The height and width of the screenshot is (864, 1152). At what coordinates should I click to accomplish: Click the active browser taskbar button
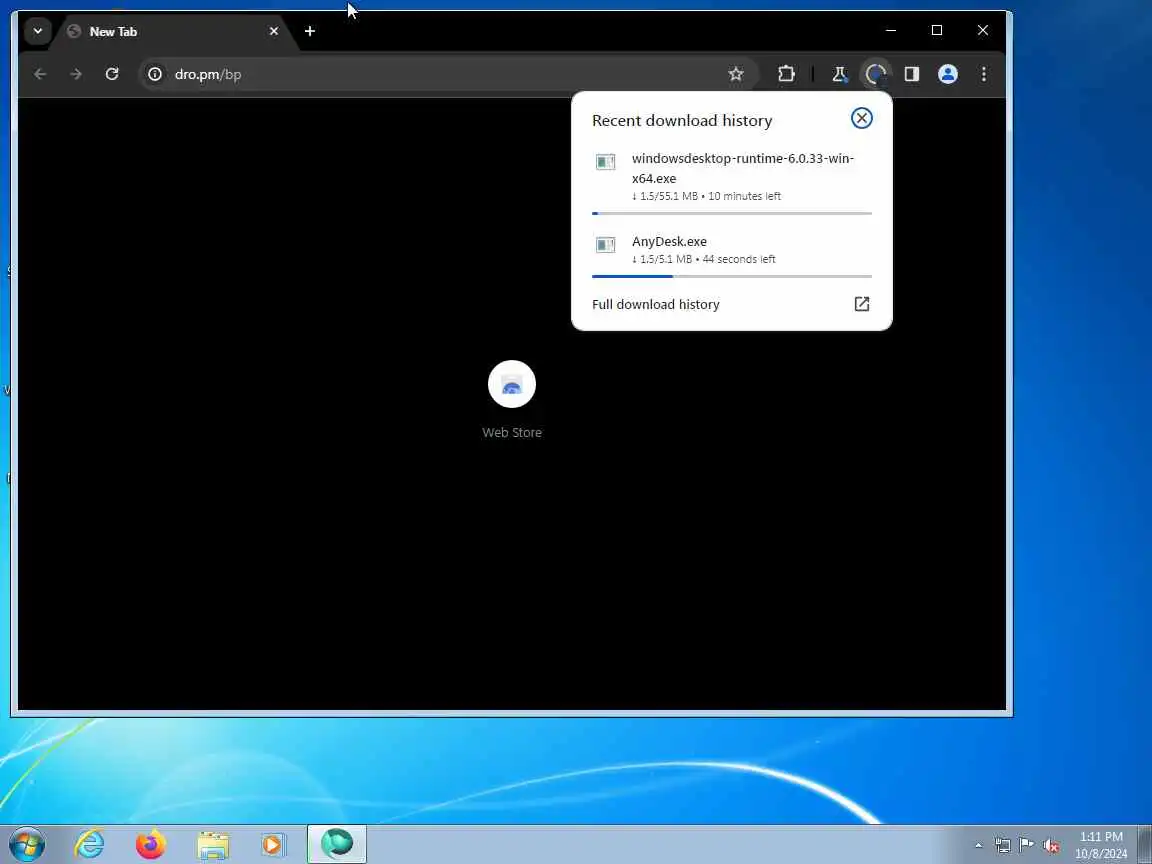pos(336,844)
